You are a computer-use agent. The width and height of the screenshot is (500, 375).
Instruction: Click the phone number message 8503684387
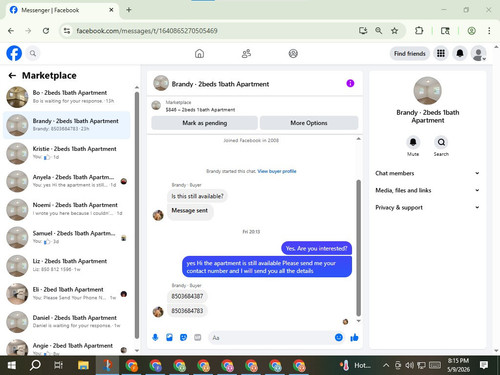[x=187, y=296]
